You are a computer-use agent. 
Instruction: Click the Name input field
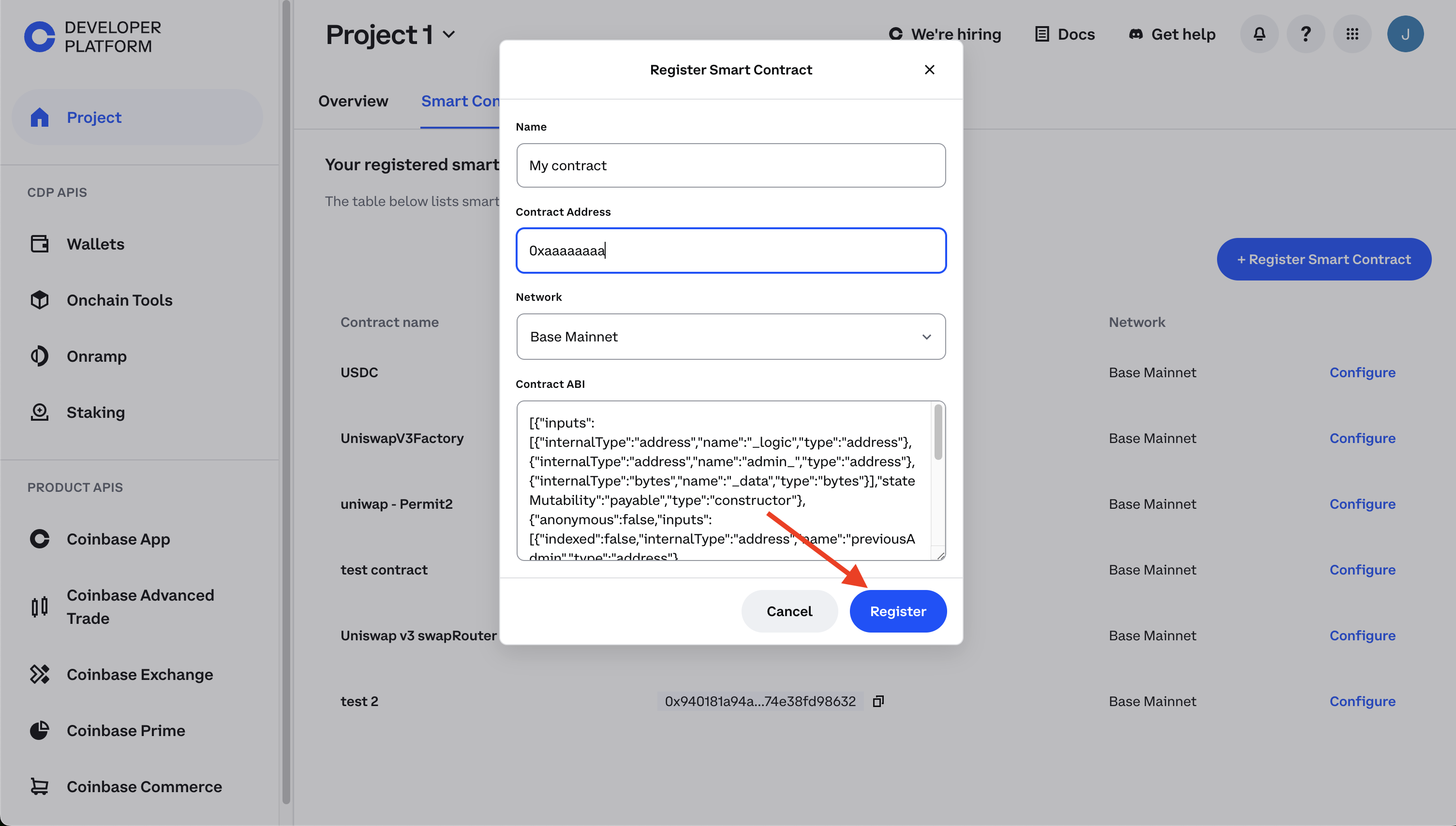pos(731,166)
